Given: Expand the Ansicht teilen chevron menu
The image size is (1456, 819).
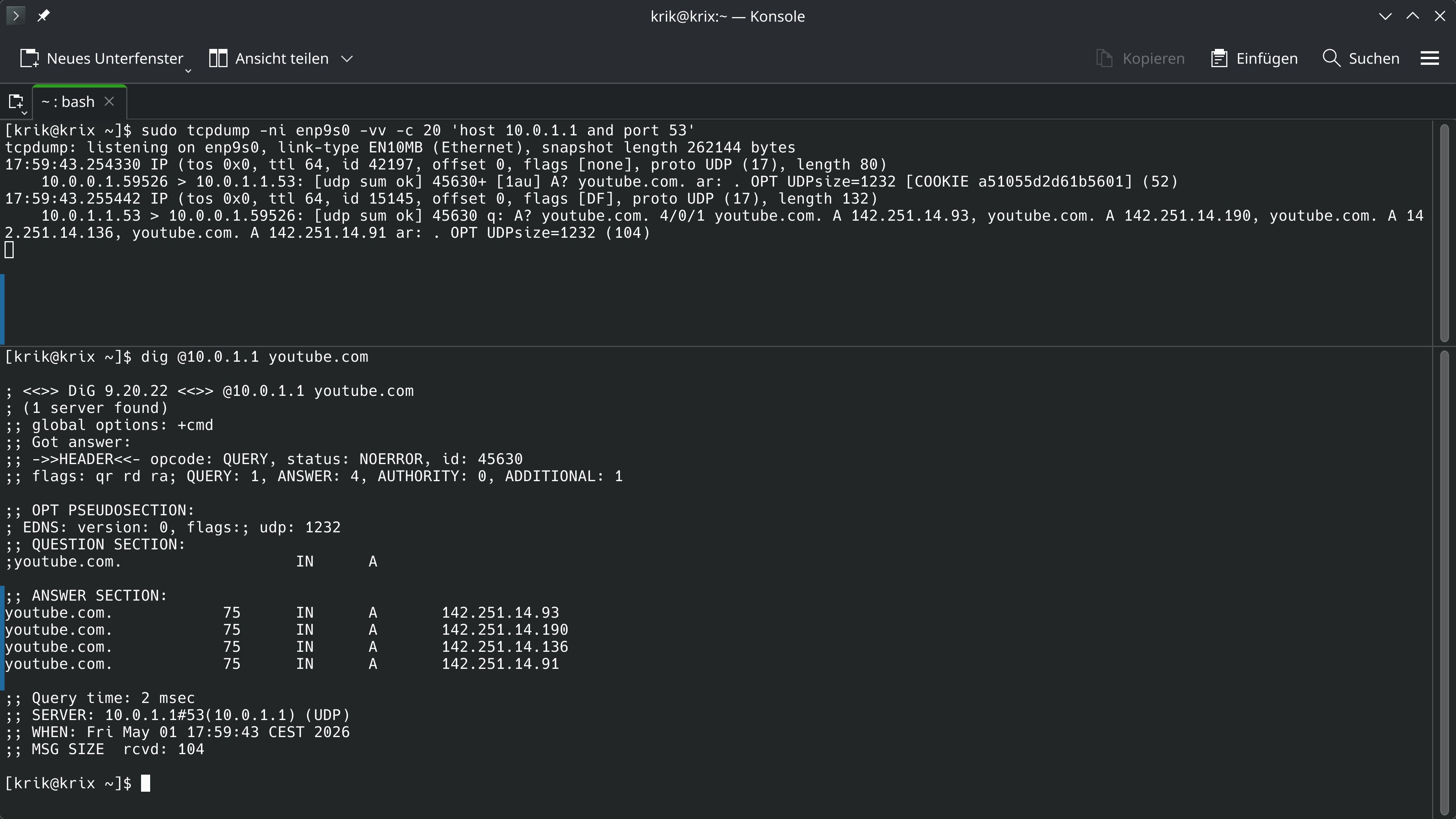Looking at the screenshot, I should click(347, 59).
